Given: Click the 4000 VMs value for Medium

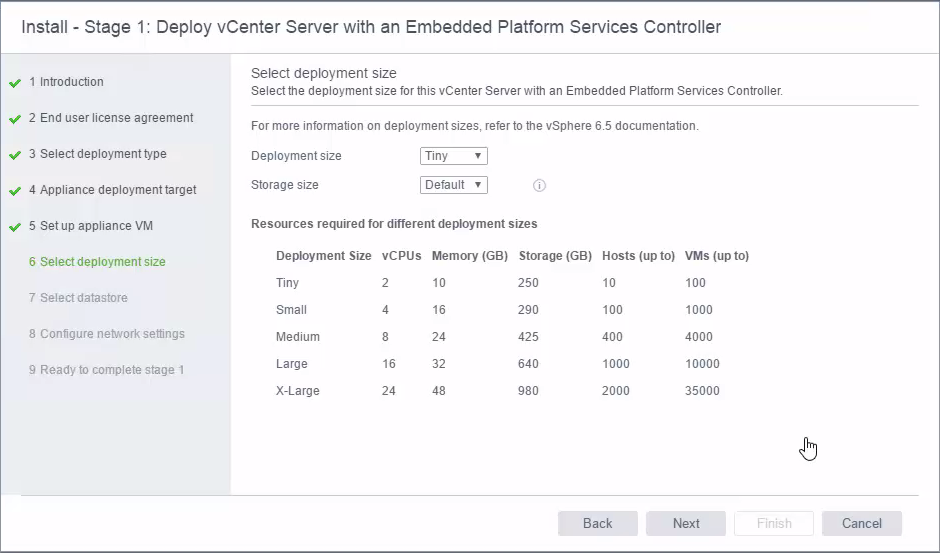Looking at the screenshot, I should [x=698, y=336].
